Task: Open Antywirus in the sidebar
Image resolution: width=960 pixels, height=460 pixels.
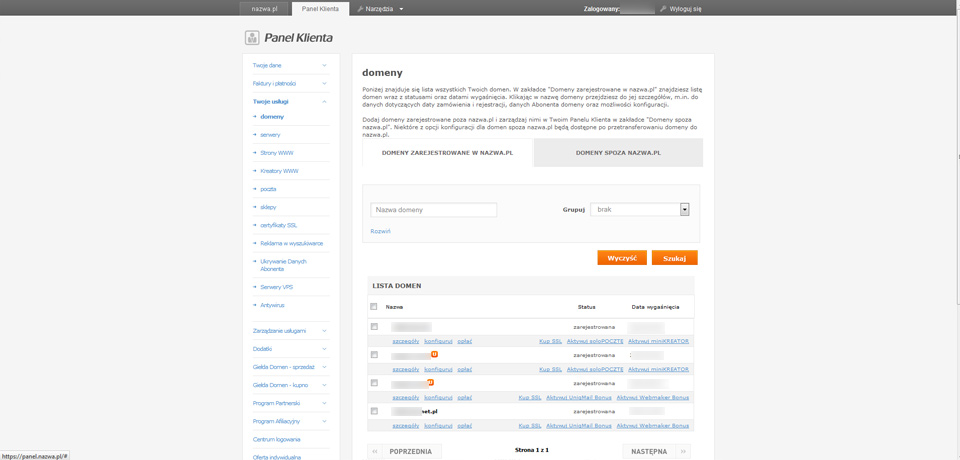Action: (x=272, y=305)
